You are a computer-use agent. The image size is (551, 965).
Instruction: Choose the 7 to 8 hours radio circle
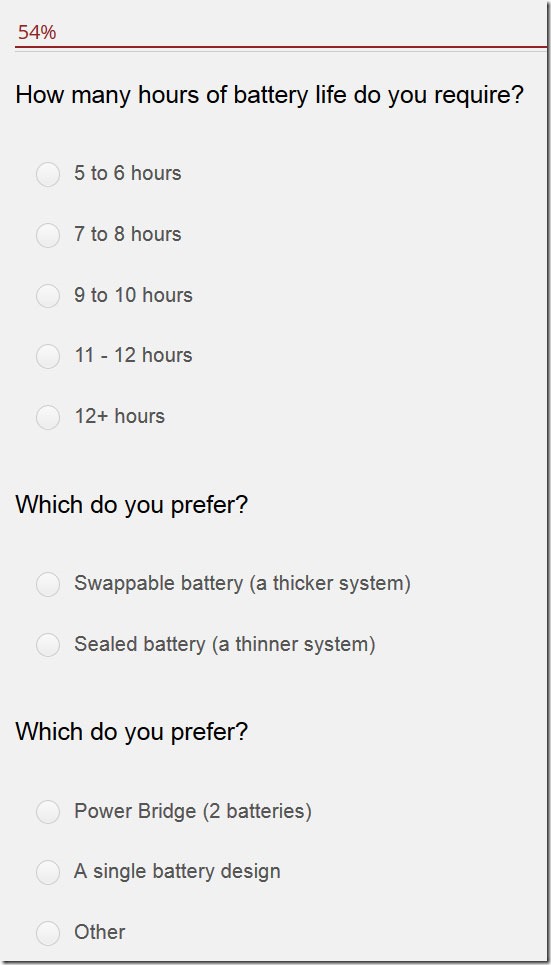tap(48, 235)
